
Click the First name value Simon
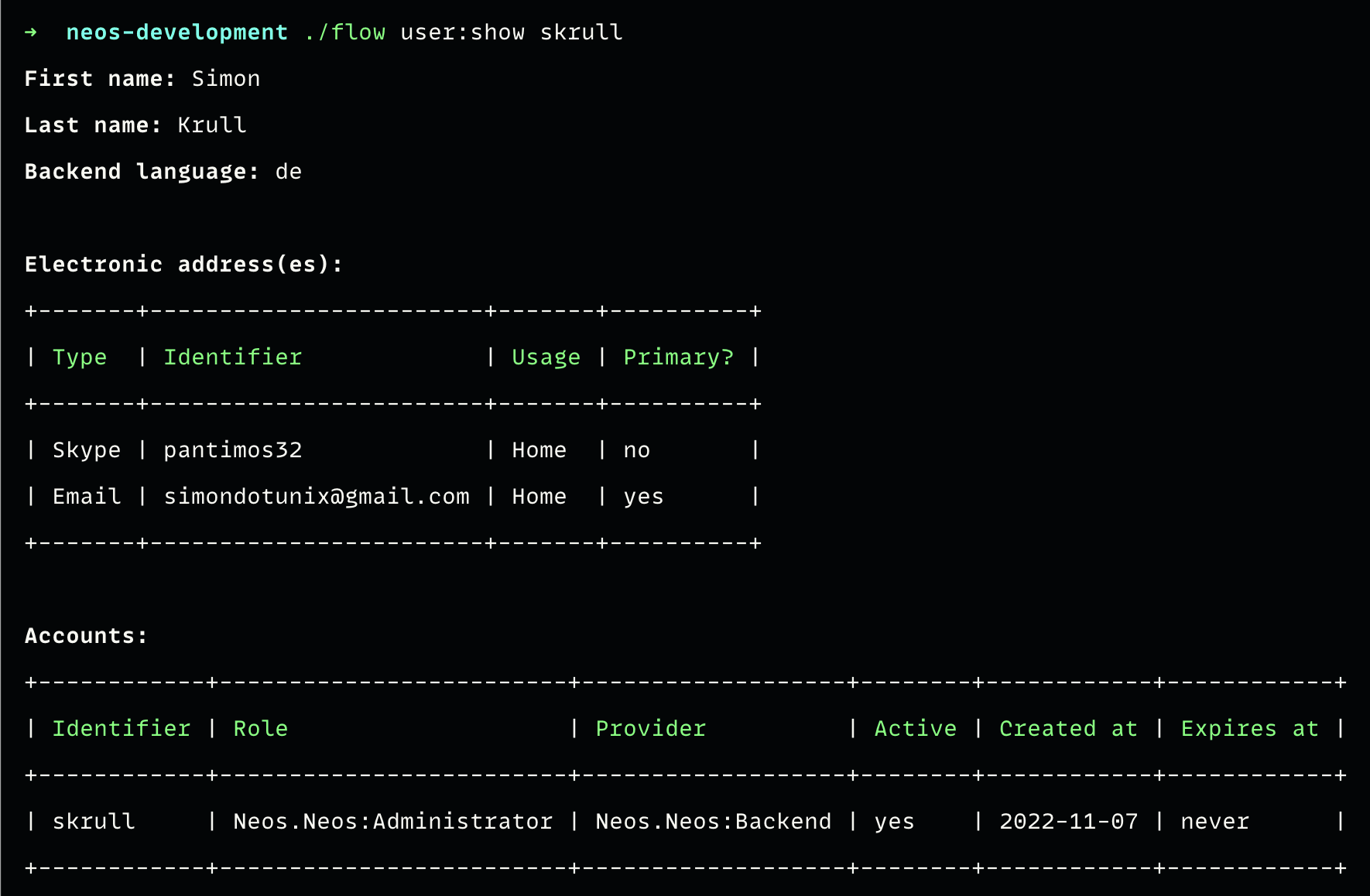pos(225,79)
